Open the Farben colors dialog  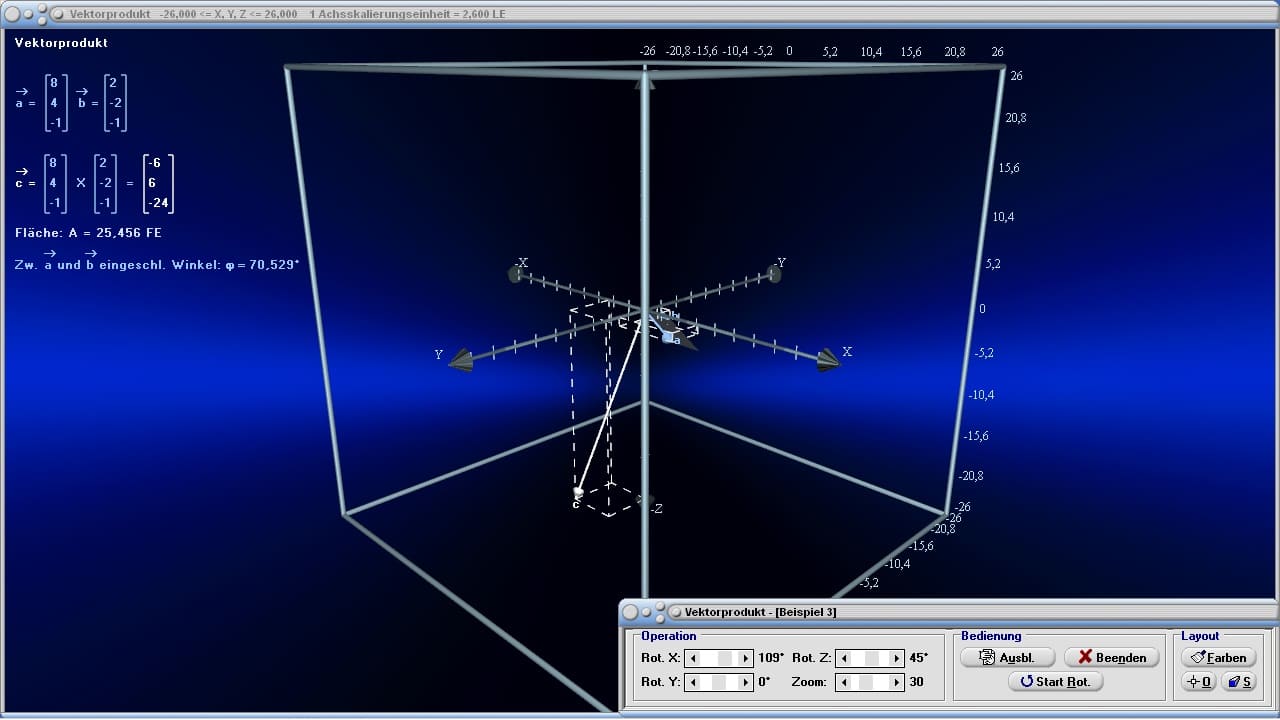[1219, 657]
